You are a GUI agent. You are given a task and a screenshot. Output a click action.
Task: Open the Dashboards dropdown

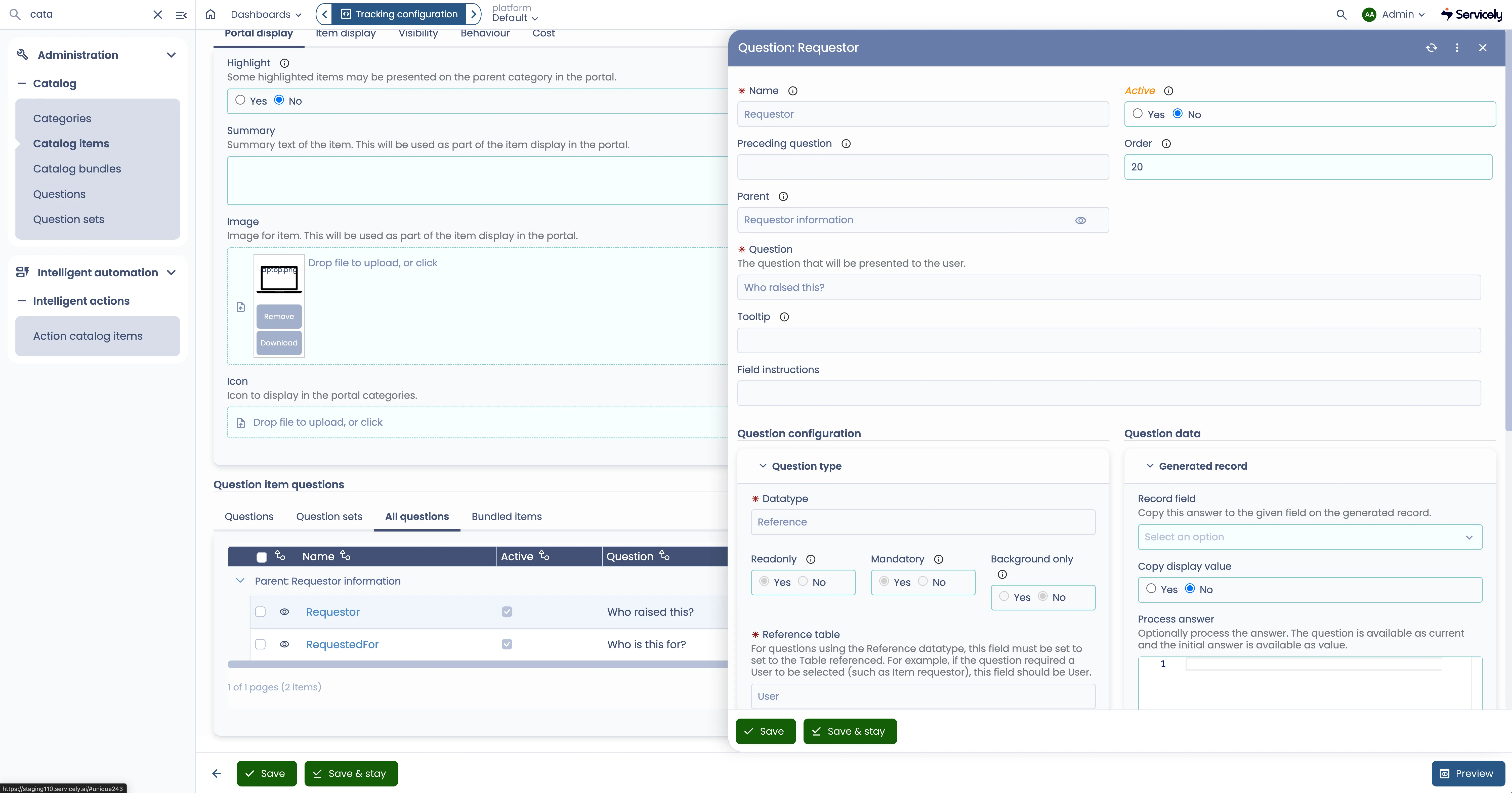click(266, 14)
